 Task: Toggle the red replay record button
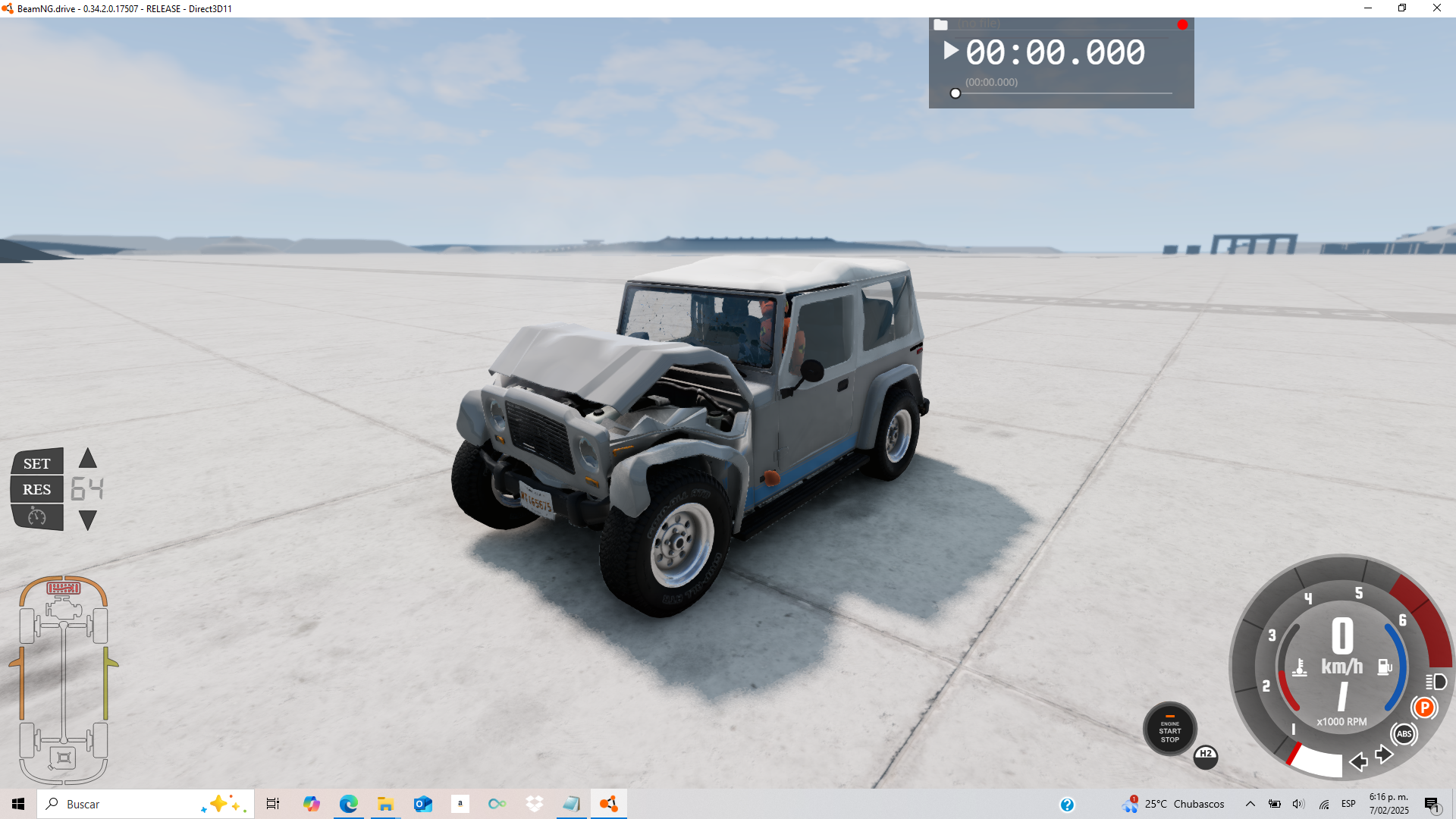tap(1182, 25)
